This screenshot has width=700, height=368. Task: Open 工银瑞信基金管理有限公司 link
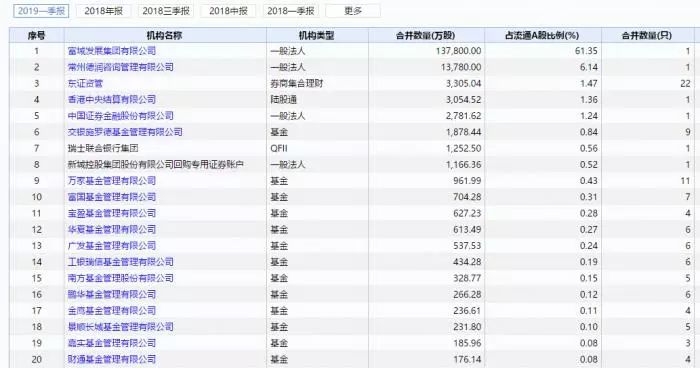coord(121,262)
